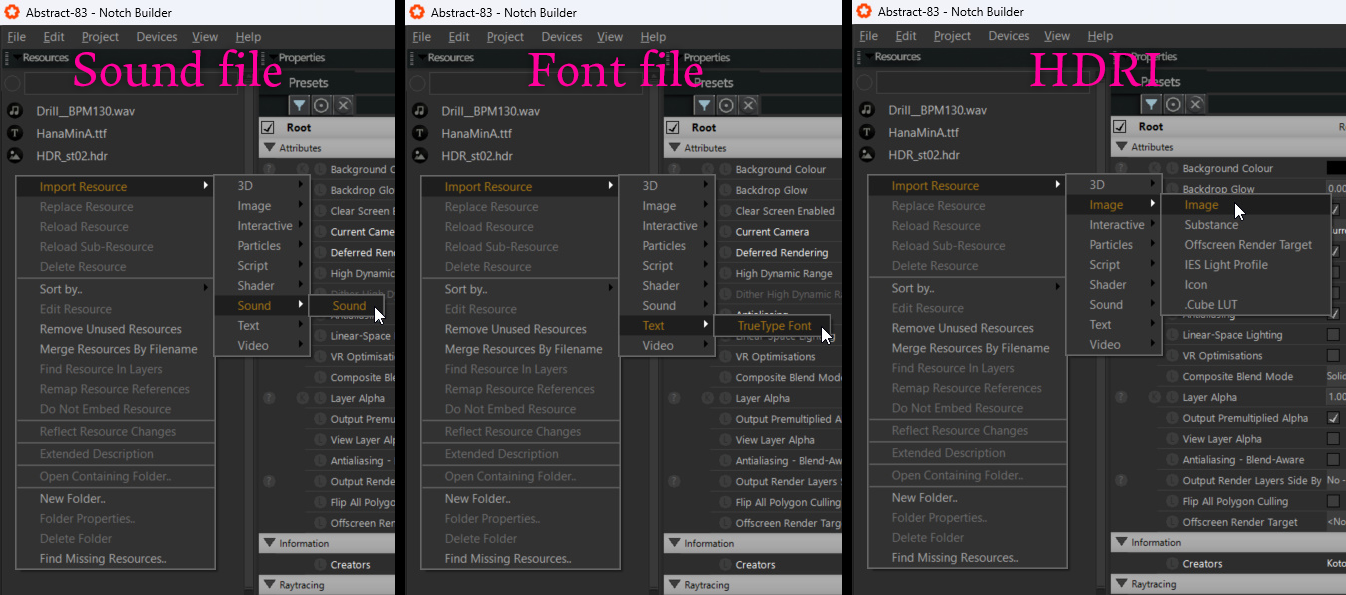
Task: Open Project menu in HDRI window
Action: pyautogui.click(x=952, y=36)
